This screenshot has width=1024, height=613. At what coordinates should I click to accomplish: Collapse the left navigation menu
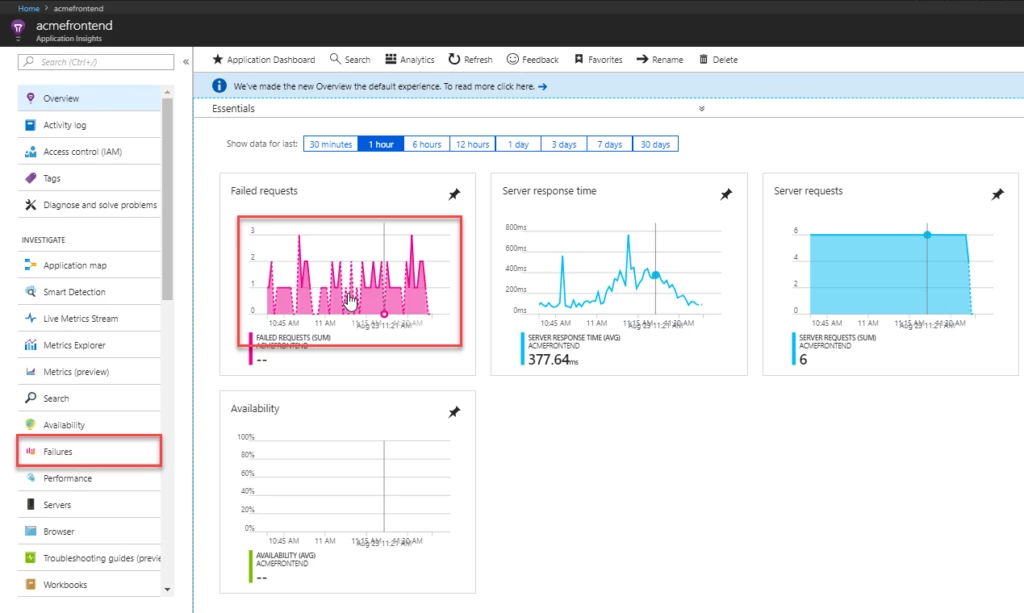pos(186,60)
